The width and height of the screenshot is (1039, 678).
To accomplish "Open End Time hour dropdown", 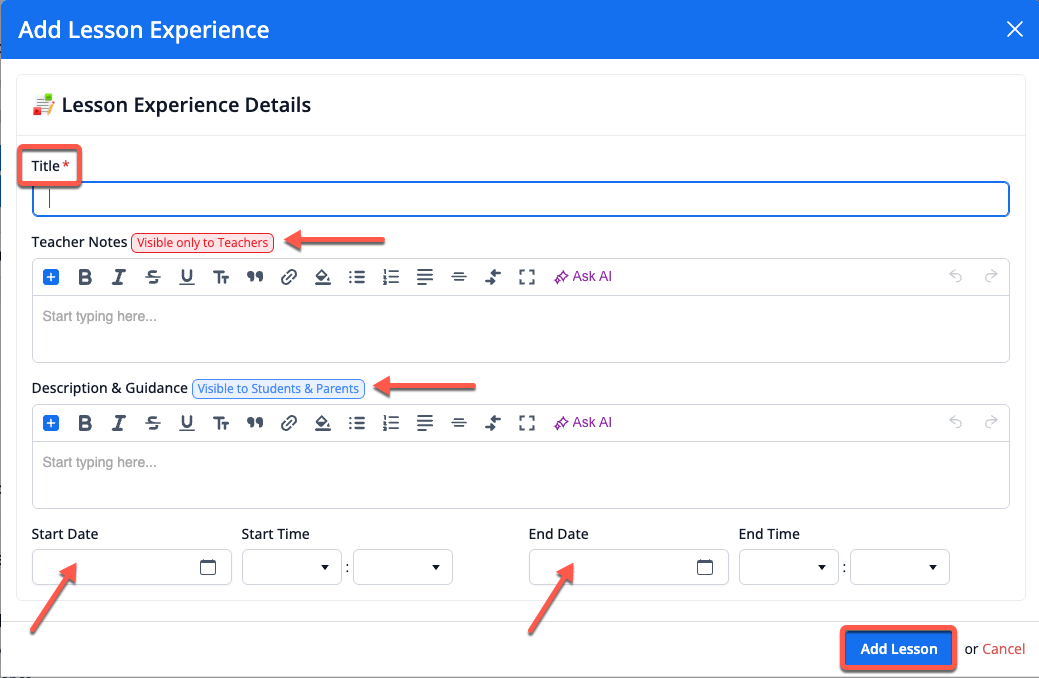I will click(x=788, y=567).
